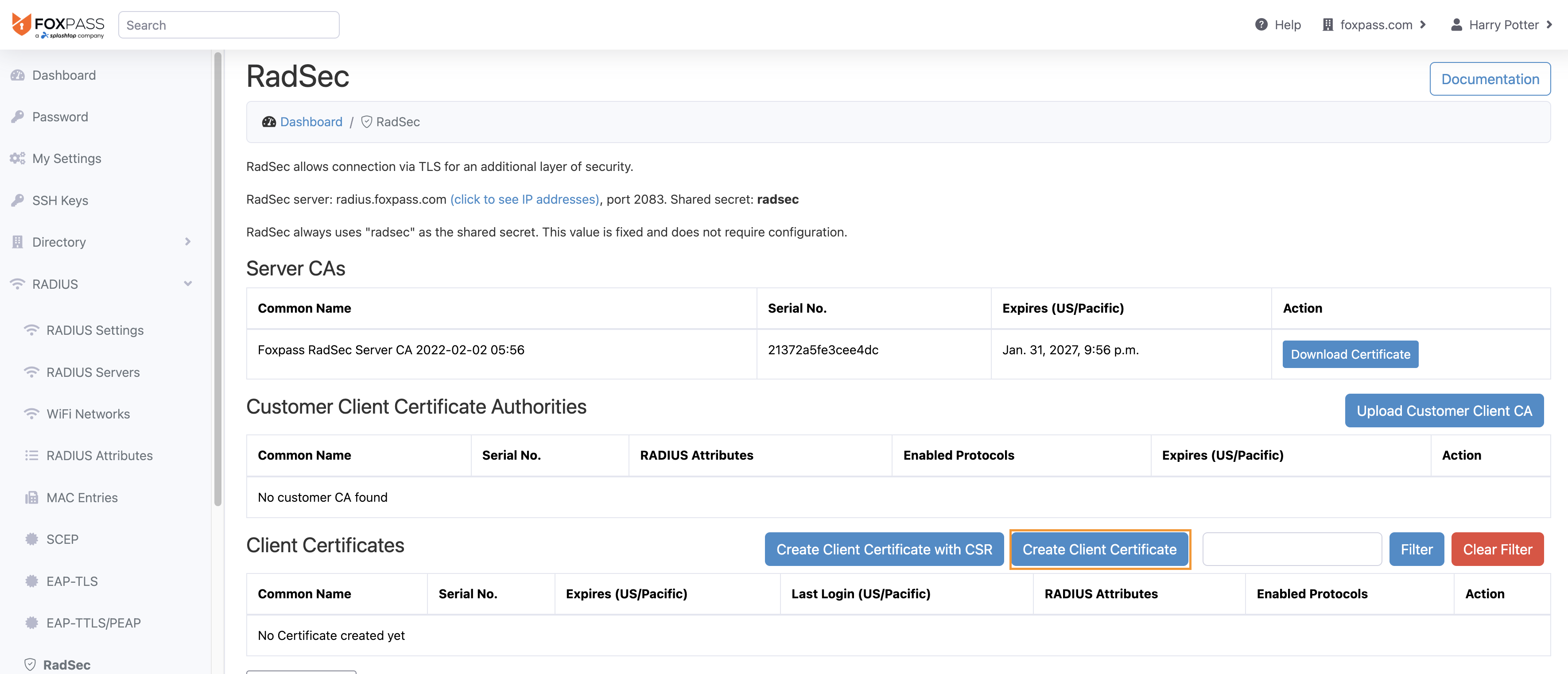Click the Help question mark icon
The height and width of the screenshot is (674, 1568).
coord(1261,25)
